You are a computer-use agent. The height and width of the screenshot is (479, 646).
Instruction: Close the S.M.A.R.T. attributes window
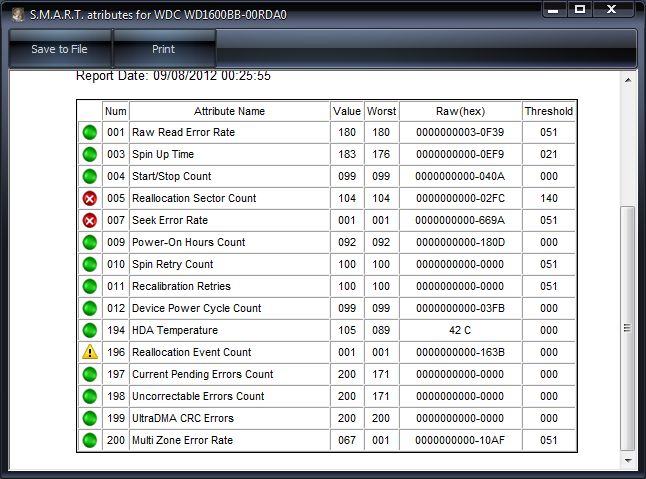(x=612, y=9)
